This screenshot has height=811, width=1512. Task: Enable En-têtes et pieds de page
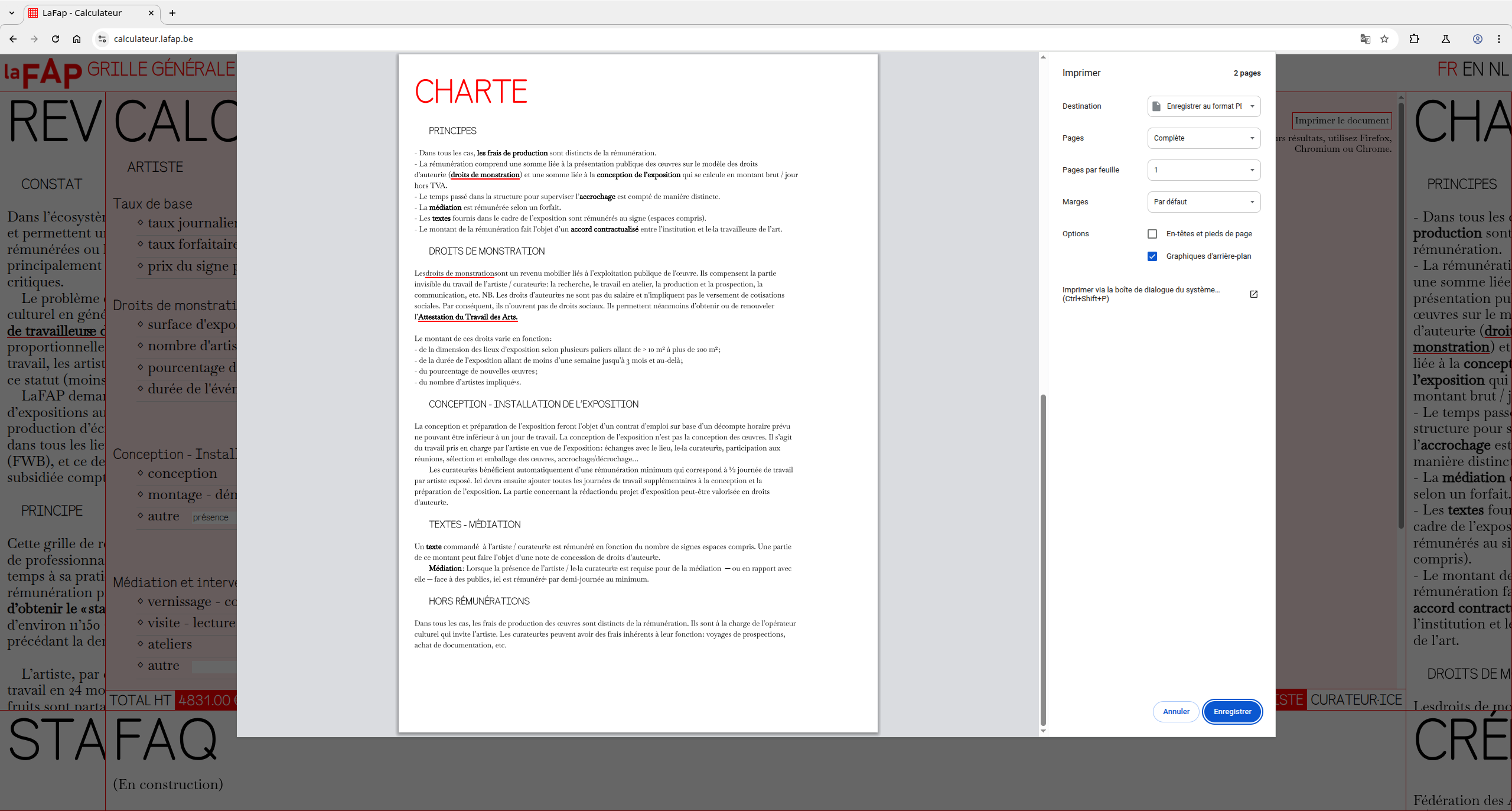pyautogui.click(x=1152, y=234)
